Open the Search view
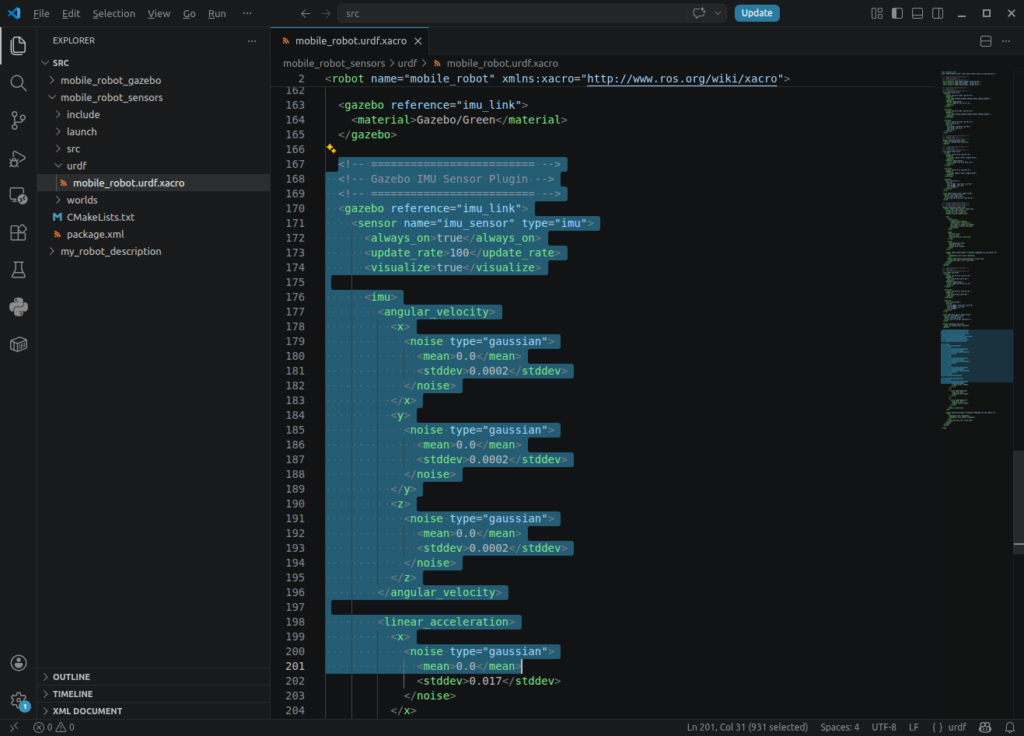This screenshot has height=736, width=1024. click(18, 83)
